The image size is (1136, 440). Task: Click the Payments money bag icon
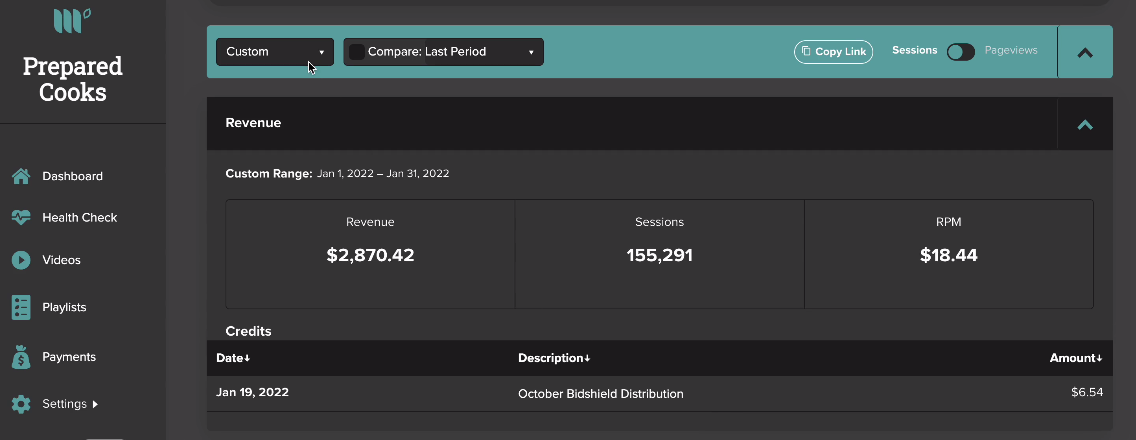pyautogui.click(x=21, y=357)
